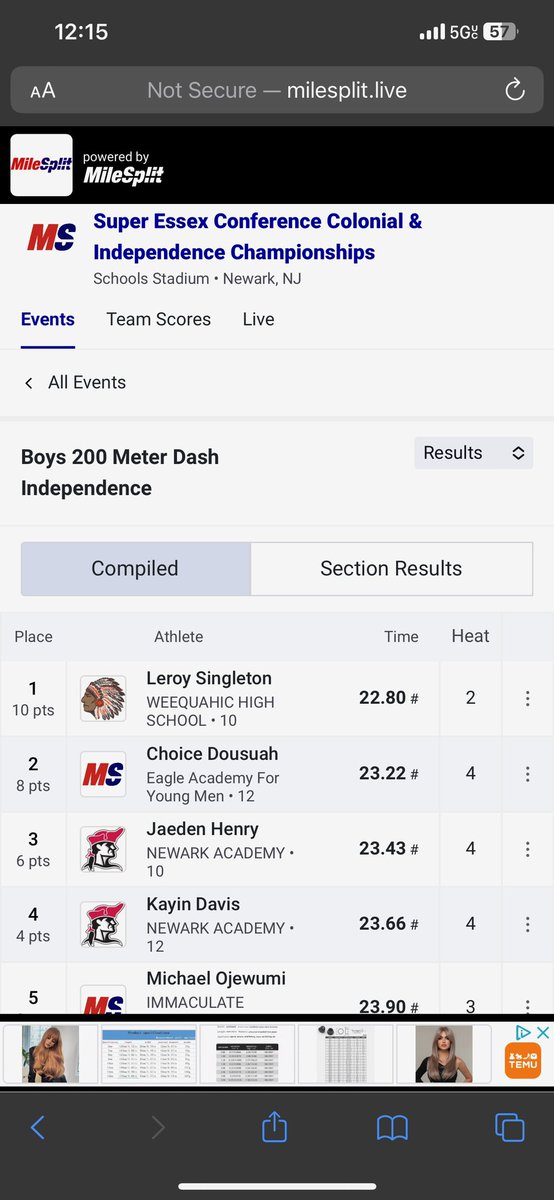Tap the MileSplit logo in header
This screenshot has height=1200, width=554.
point(41,165)
